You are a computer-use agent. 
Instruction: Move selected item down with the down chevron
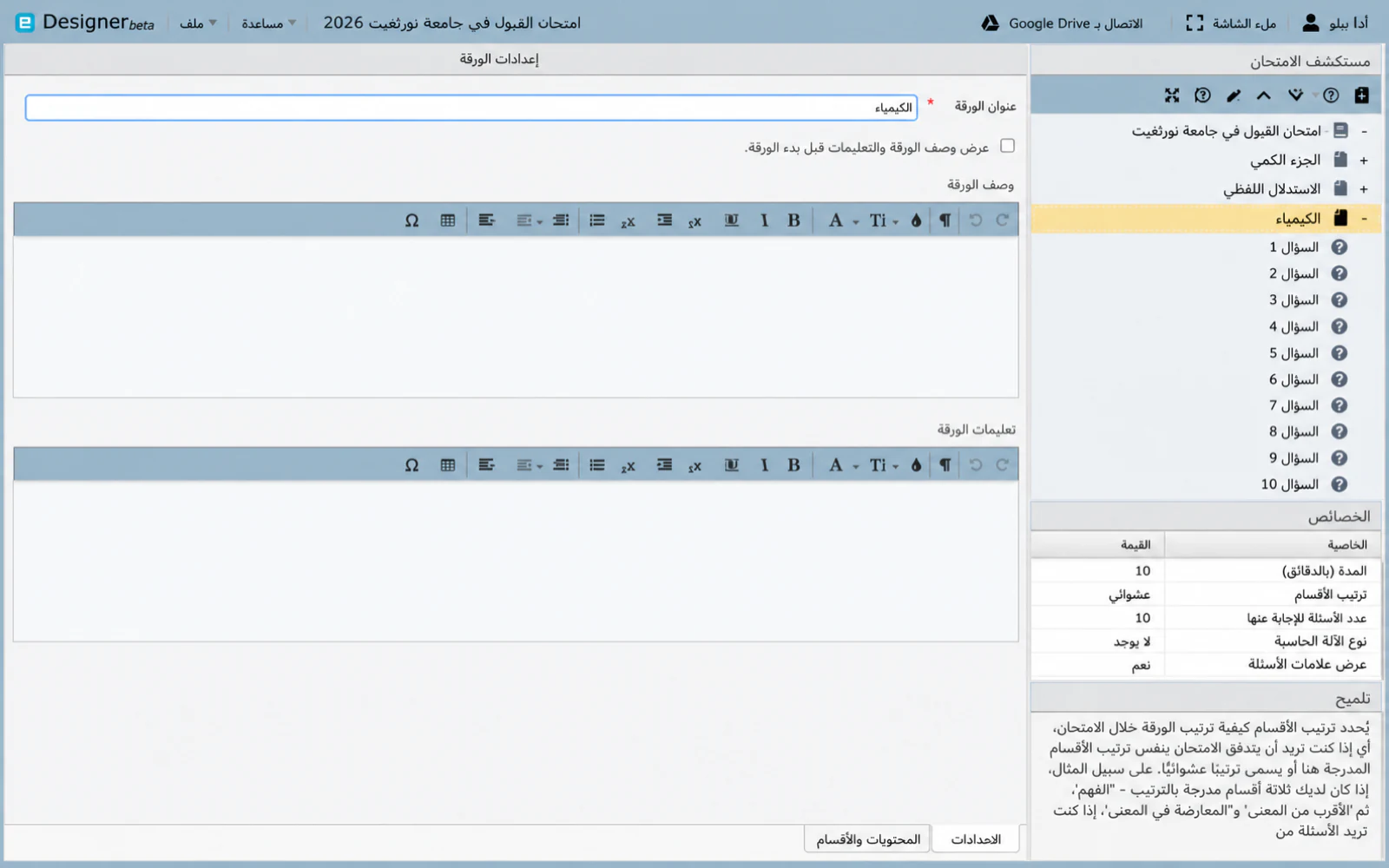click(1295, 95)
